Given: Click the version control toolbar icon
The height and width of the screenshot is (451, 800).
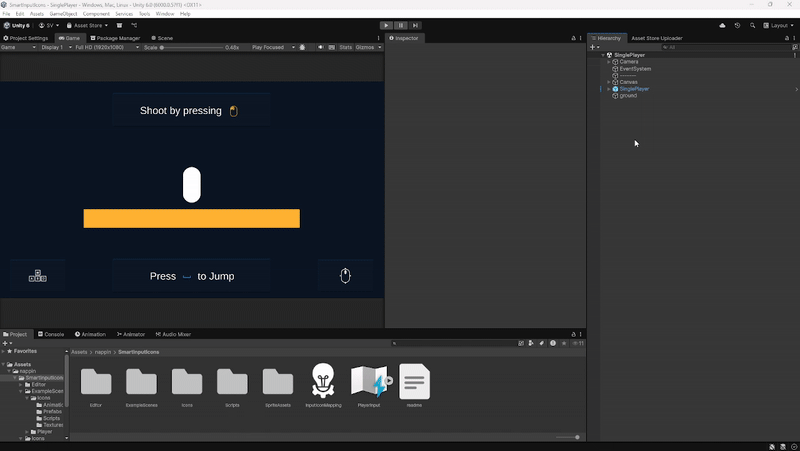Looking at the screenshot, I should [134, 26].
